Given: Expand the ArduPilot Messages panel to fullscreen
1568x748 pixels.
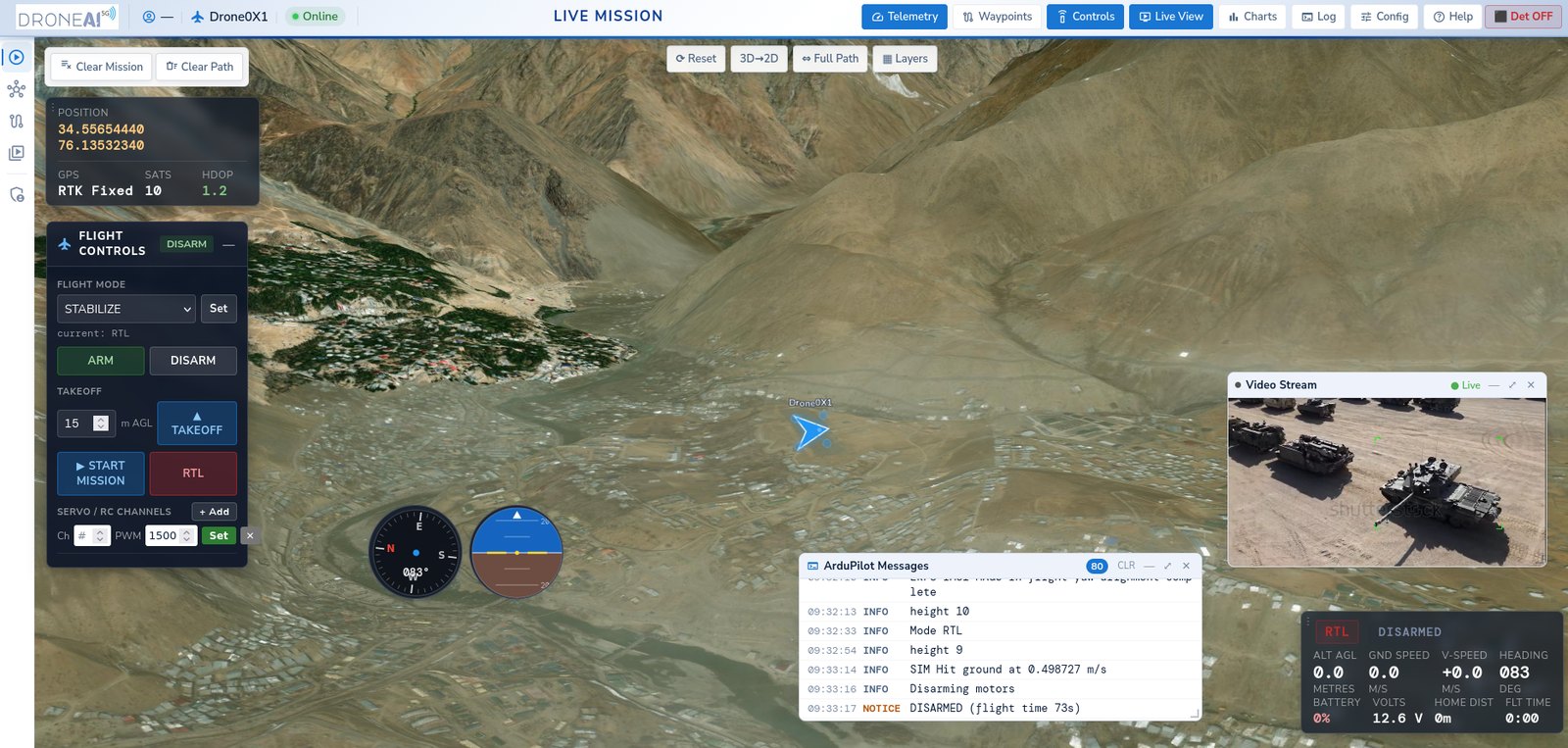Looking at the screenshot, I should tap(1167, 566).
